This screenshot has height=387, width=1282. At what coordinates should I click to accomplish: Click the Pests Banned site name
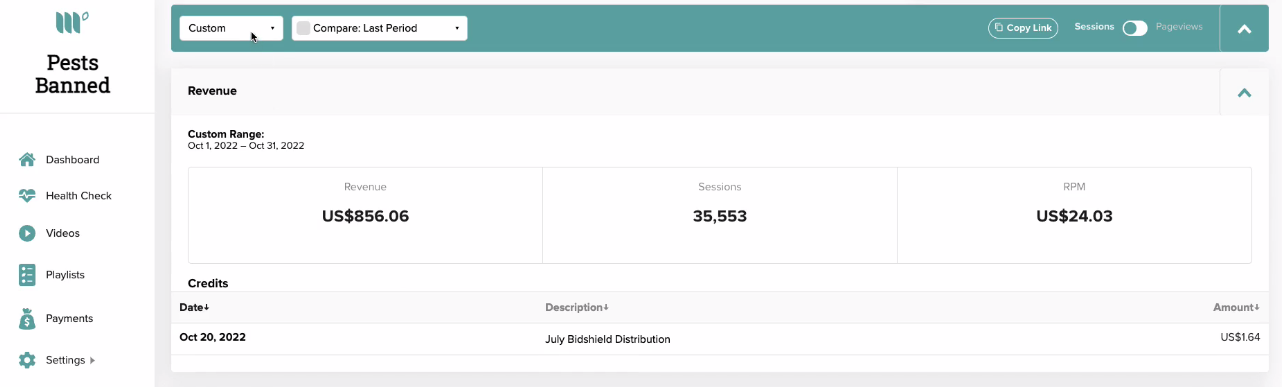(72, 74)
